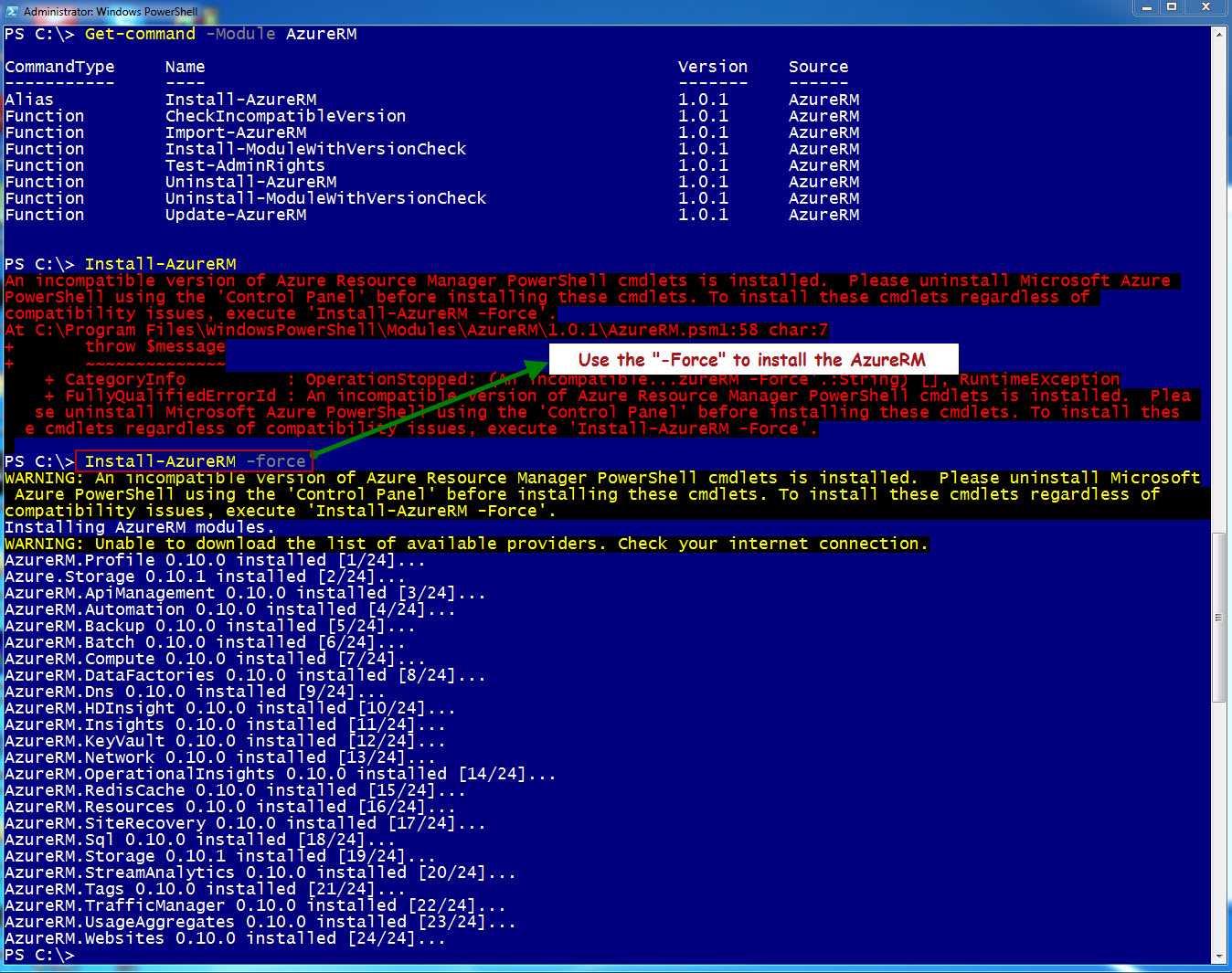Click the 'AzureRM.DataFactories' installed line
Image resolution: width=1232 pixels, height=973 pixels.
tap(245, 675)
